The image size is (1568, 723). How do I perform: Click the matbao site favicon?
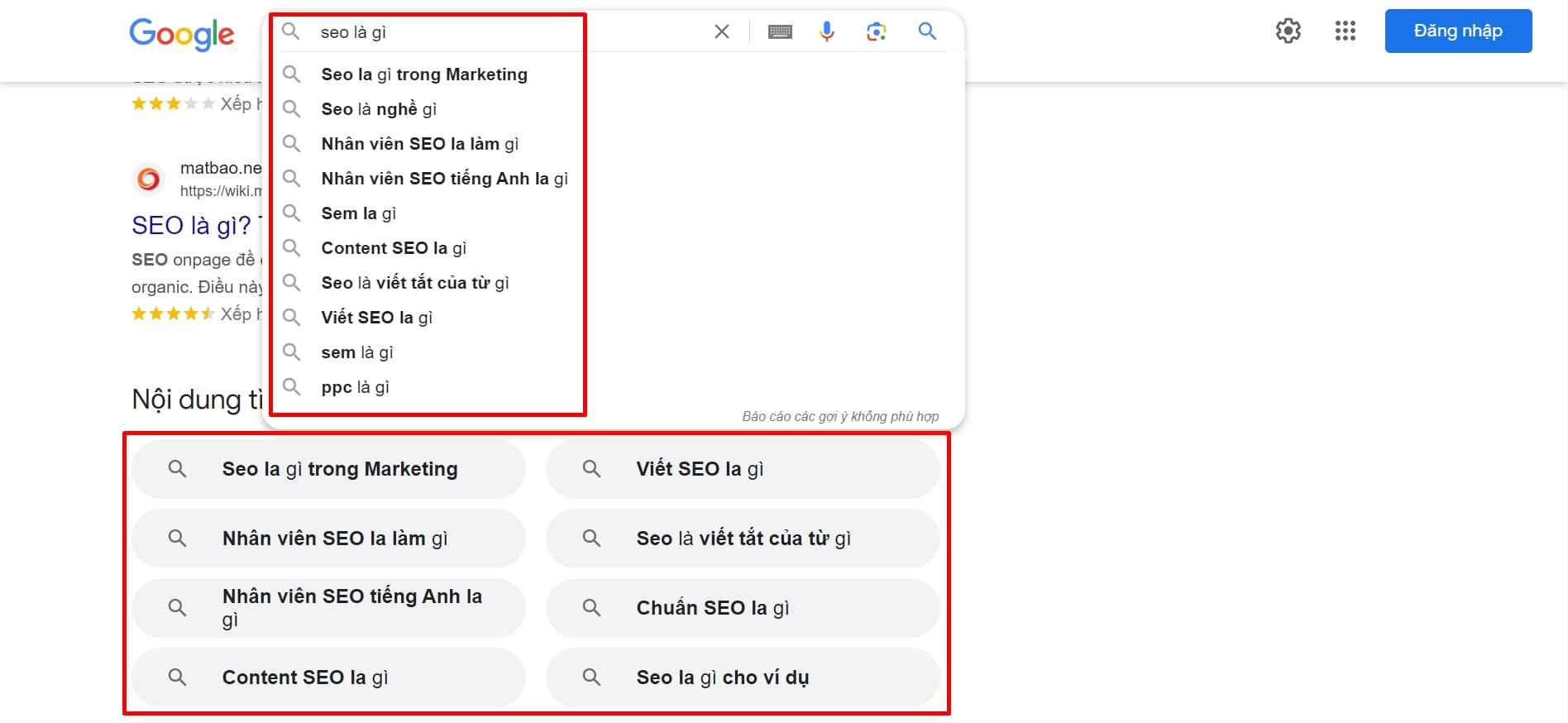pos(149,179)
